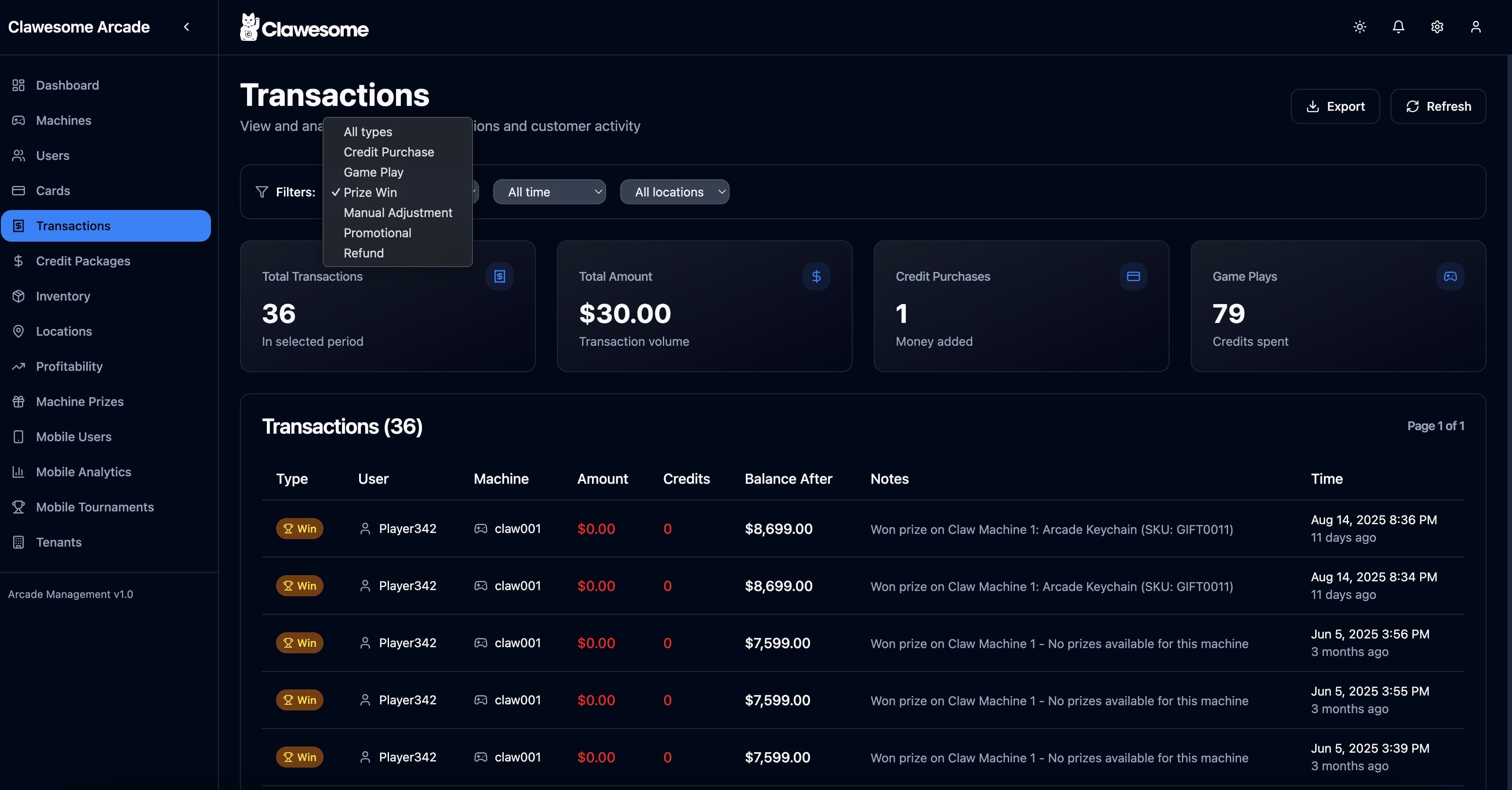Open settings gear in header
The image size is (1512, 790).
click(1437, 26)
